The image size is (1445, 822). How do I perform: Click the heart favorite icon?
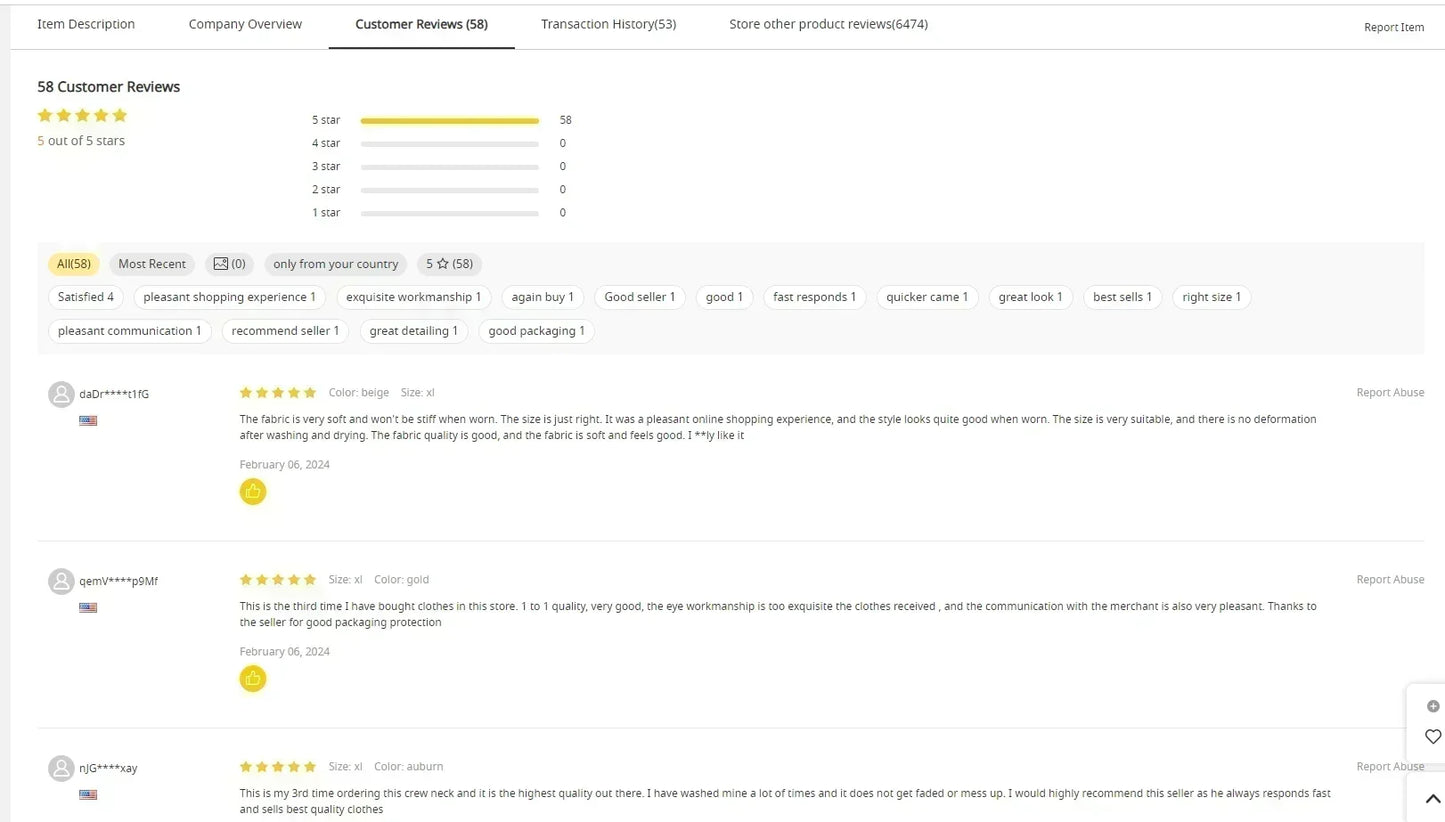pyautogui.click(x=1432, y=736)
